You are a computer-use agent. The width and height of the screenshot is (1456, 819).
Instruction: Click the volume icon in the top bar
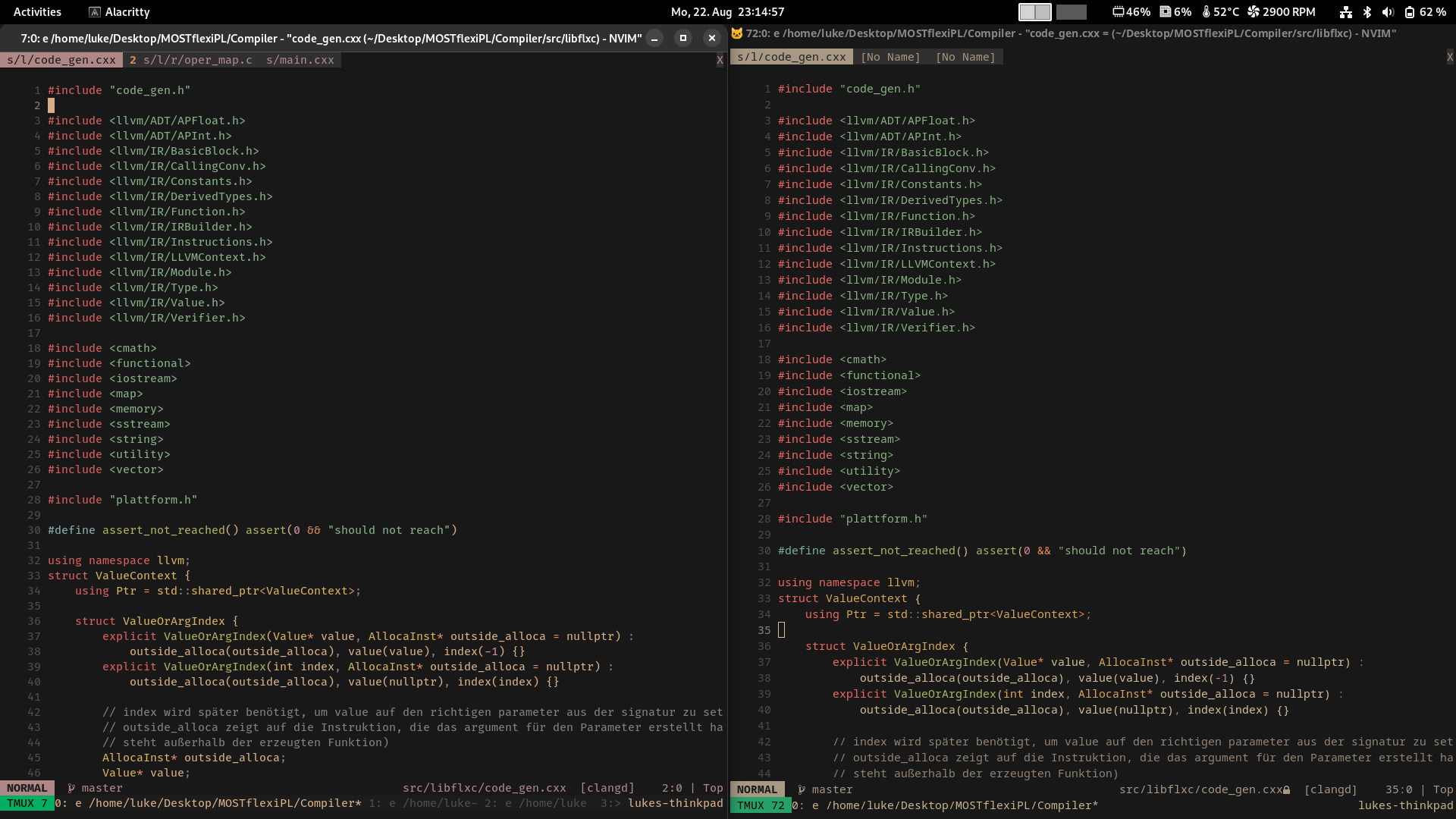[x=1388, y=12]
